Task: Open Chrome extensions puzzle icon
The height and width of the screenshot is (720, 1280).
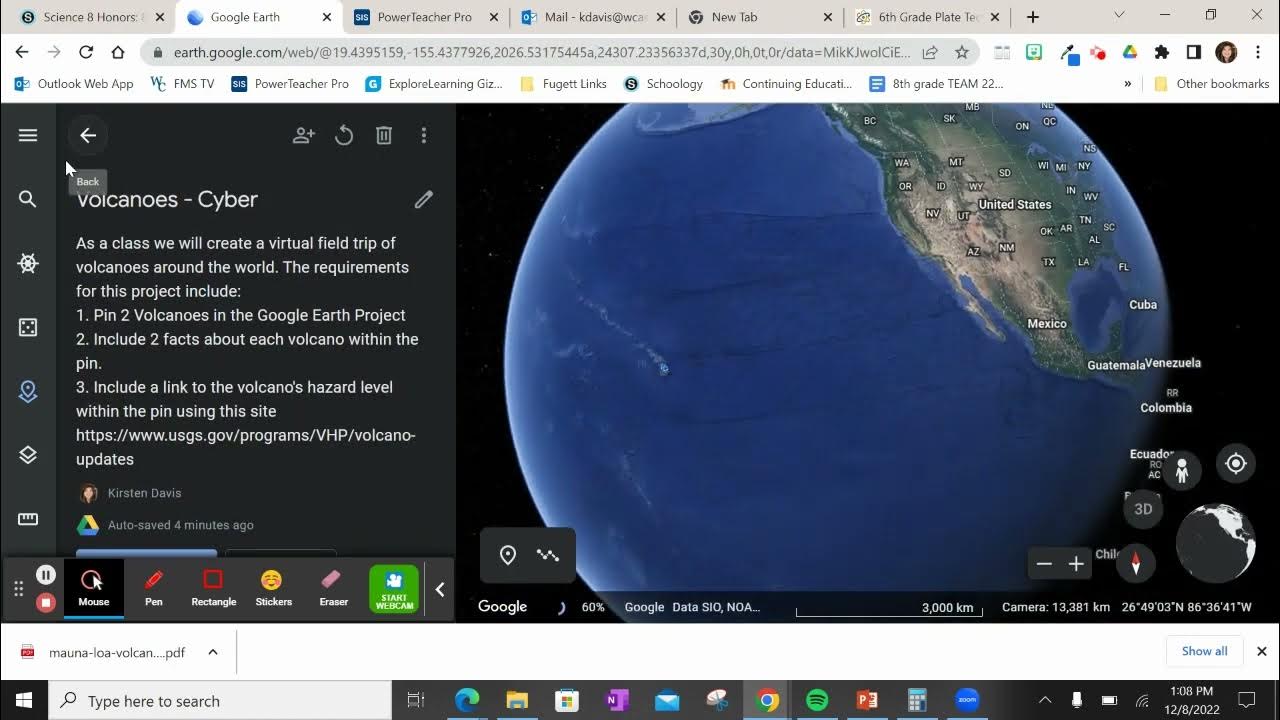Action: coord(1161,52)
